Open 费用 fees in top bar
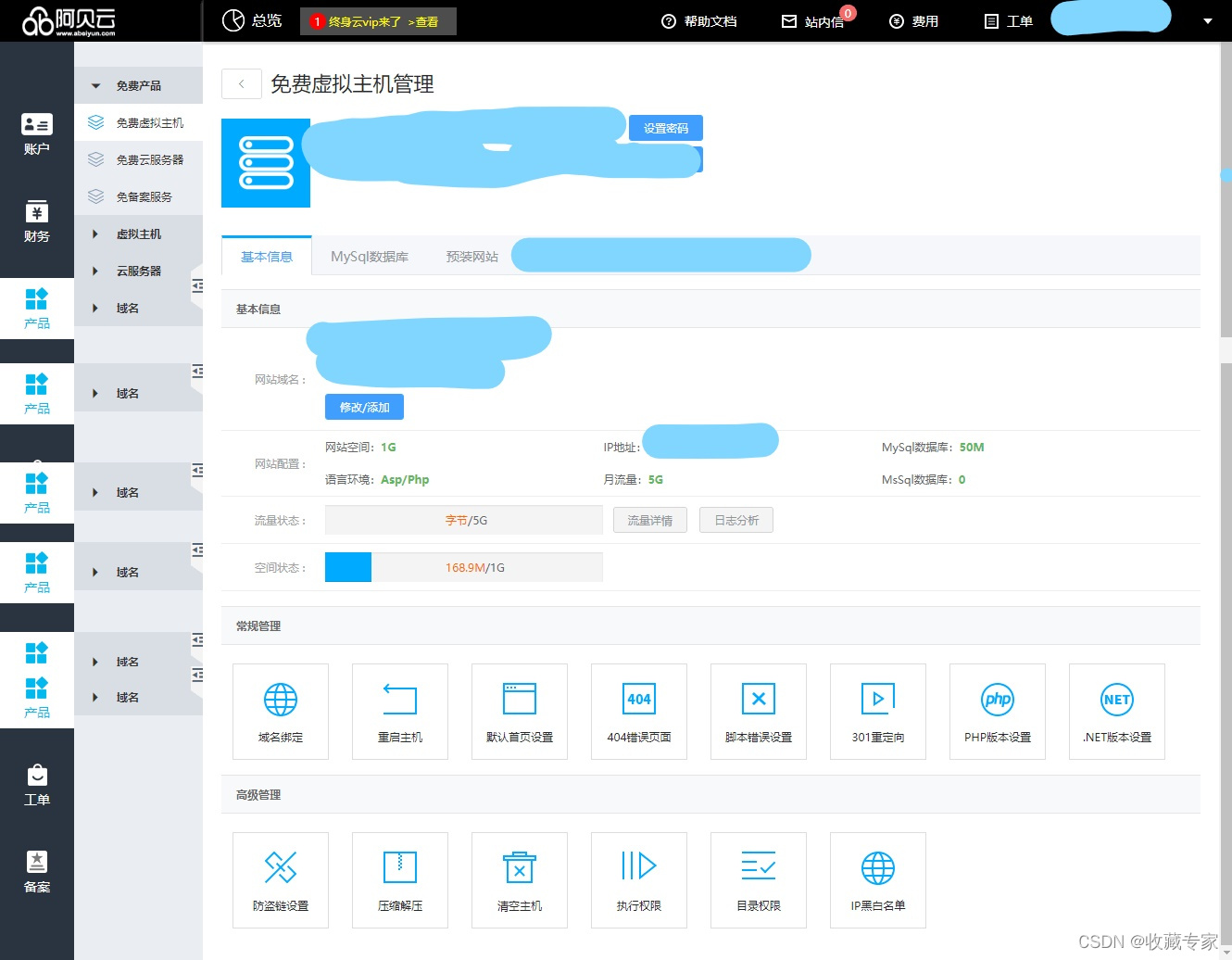Image resolution: width=1232 pixels, height=960 pixels. [x=913, y=21]
